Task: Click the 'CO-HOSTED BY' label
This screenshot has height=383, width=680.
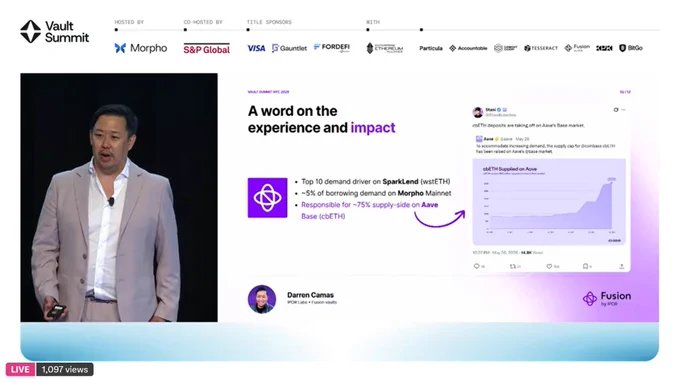Action: pos(203,22)
